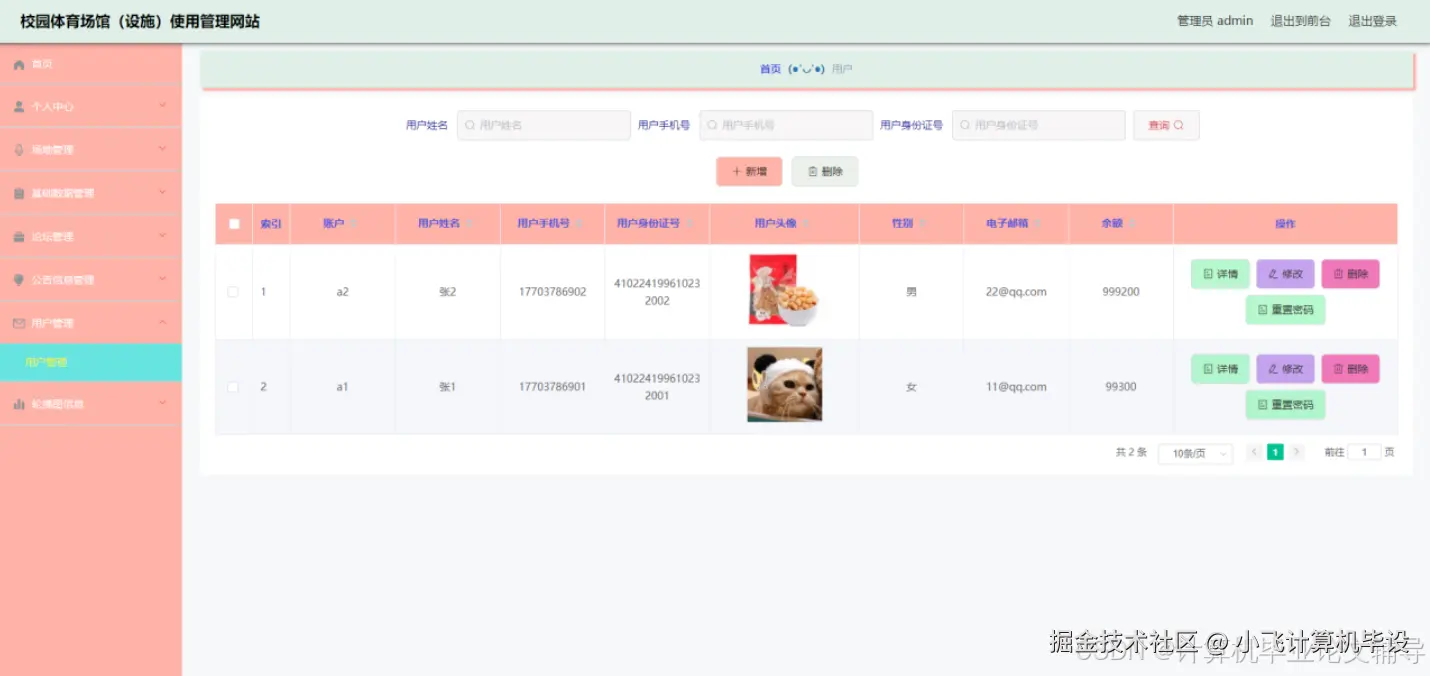Click account cell a1
The width and height of the screenshot is (1430, 676).
click(x=342, y=387)
